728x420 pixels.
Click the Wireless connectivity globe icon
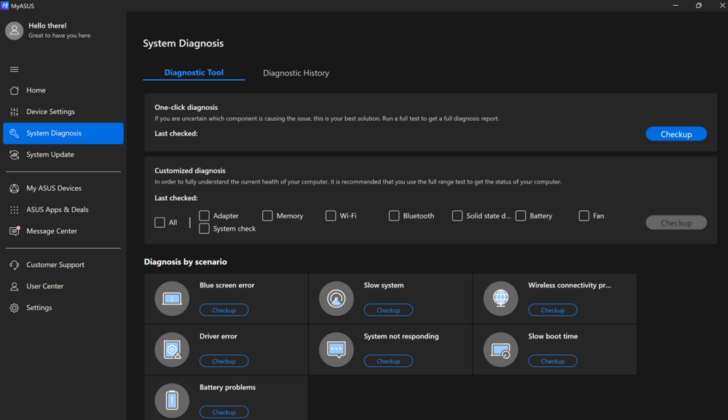pos(500,298)
